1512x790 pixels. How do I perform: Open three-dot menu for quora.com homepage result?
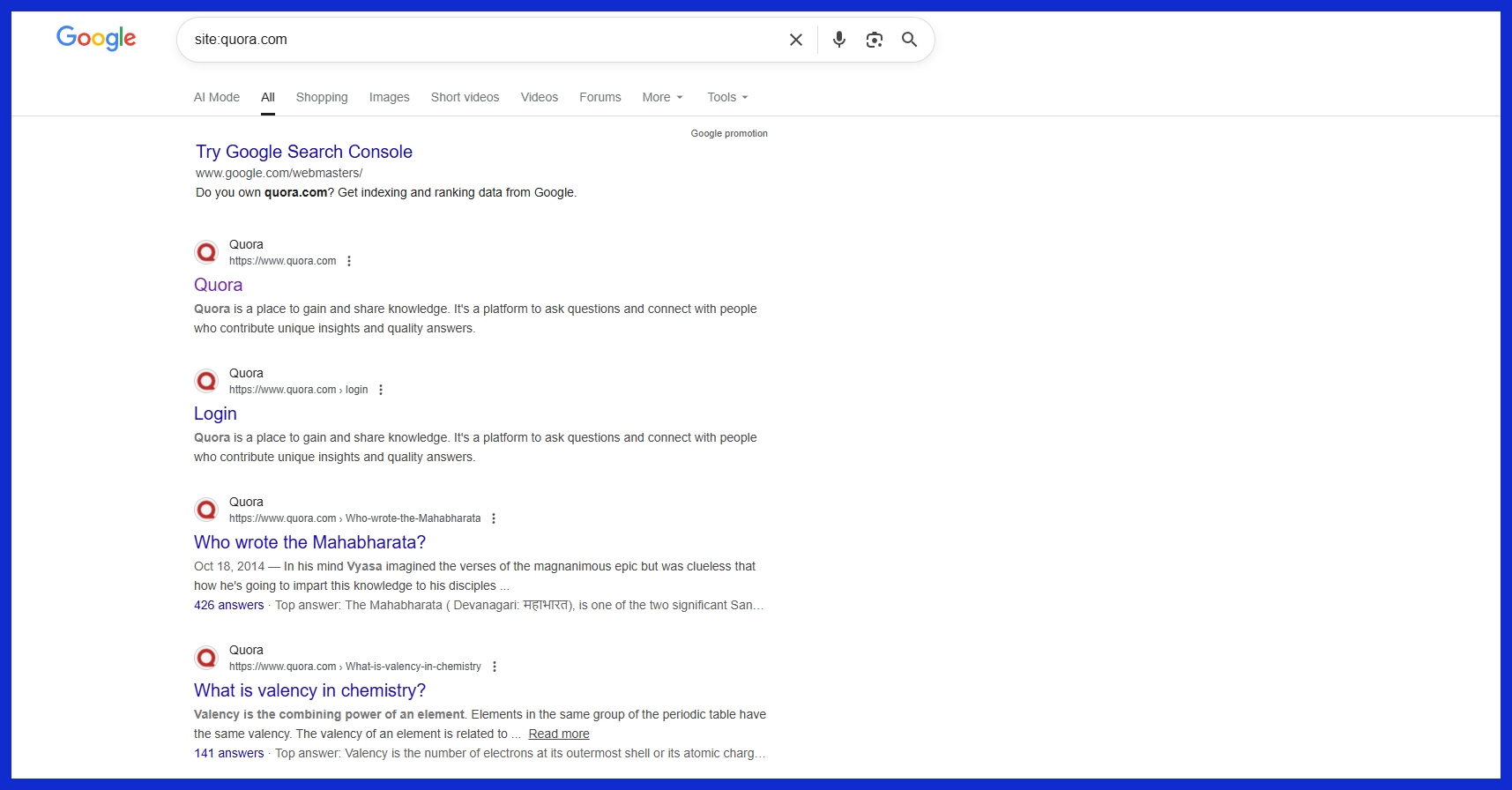pos(349,261)
